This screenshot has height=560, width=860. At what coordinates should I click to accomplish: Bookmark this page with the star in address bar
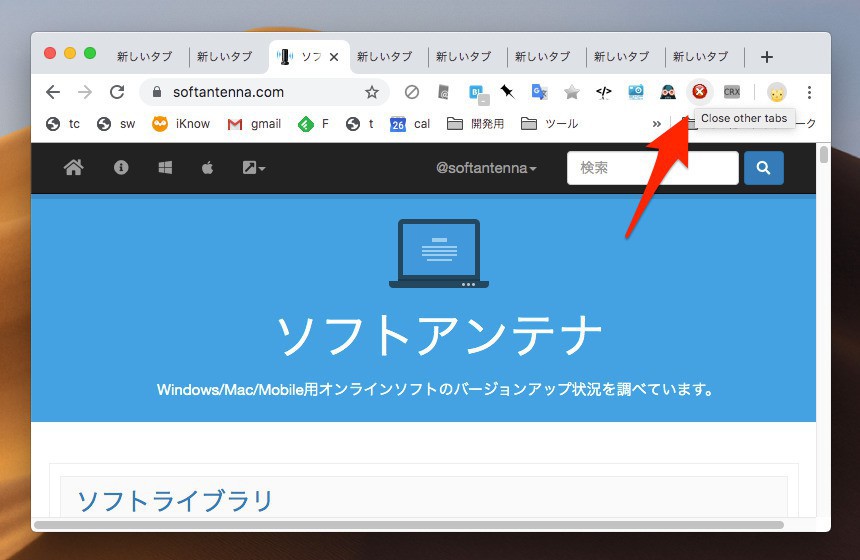click(x=372, y=92)
